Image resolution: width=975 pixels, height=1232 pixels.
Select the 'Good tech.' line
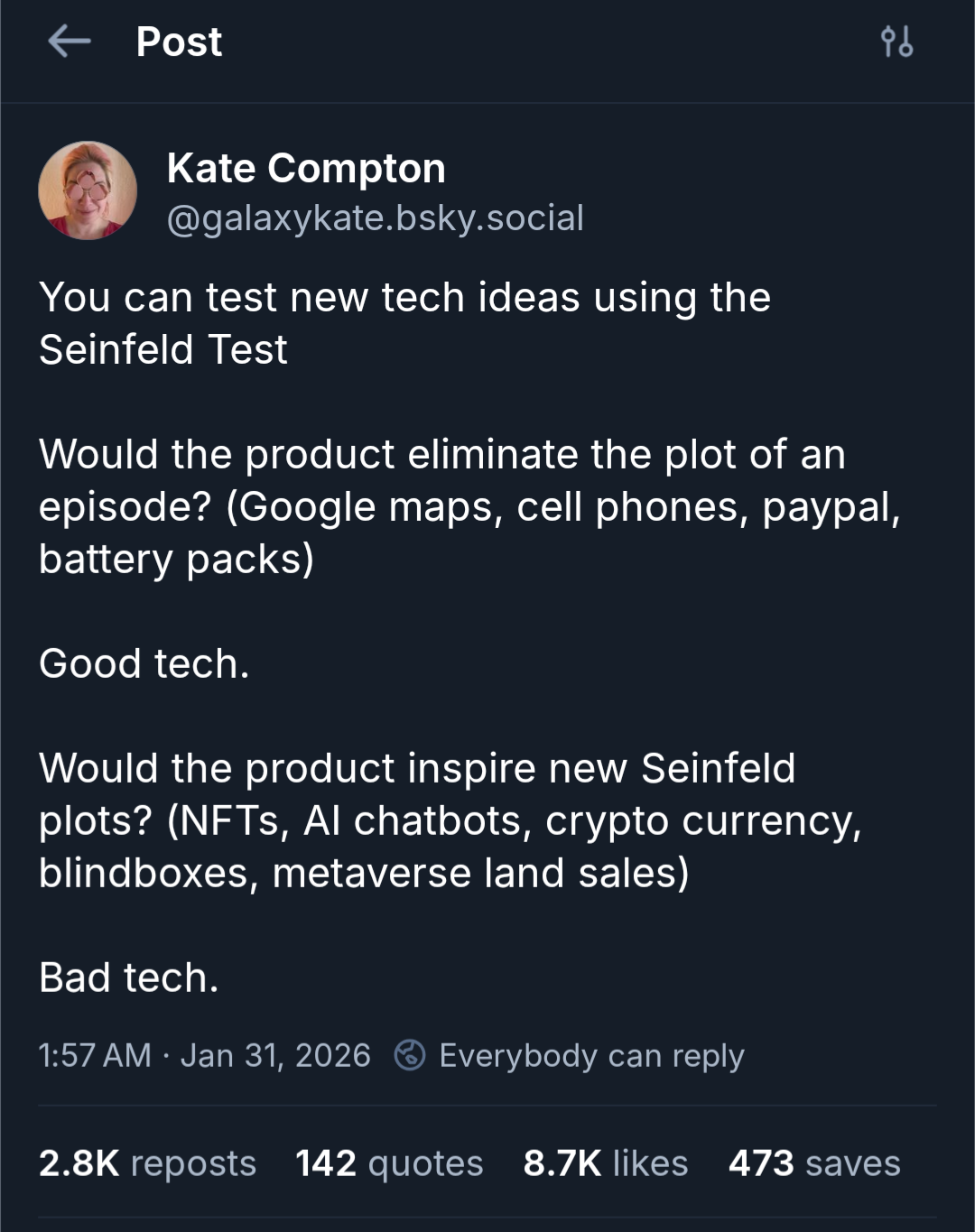coord(144,664)
